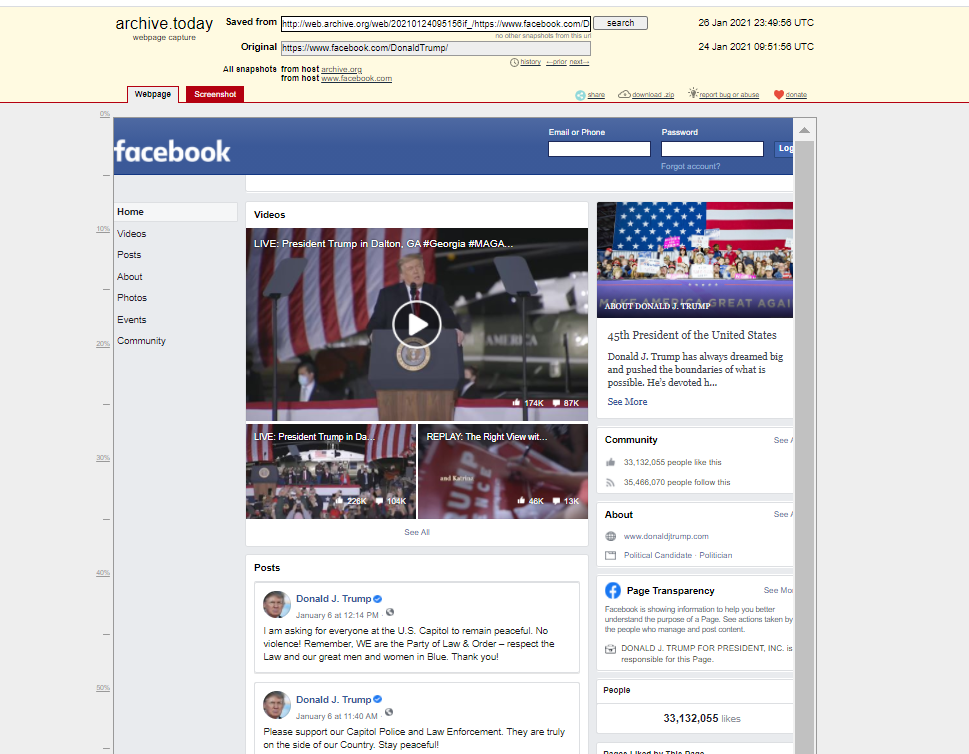Click the report bug or abuse lightbulb icon

(x=693, y=94)
